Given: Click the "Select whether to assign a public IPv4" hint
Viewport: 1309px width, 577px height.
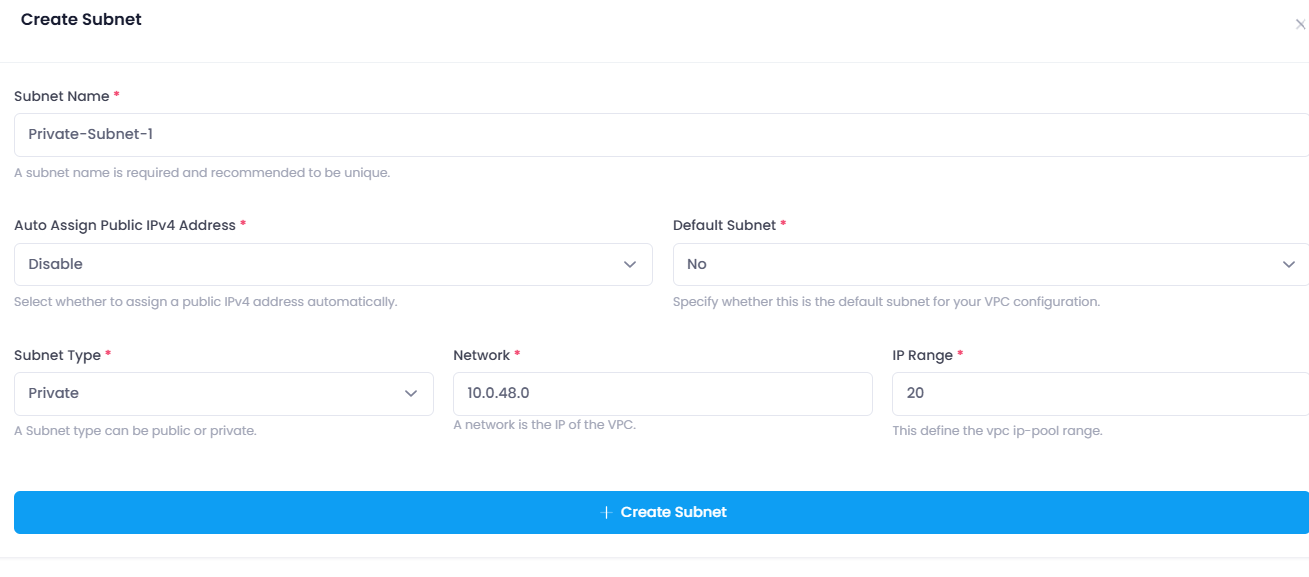Looking at the screenshot, I should (x=206, y=301).
